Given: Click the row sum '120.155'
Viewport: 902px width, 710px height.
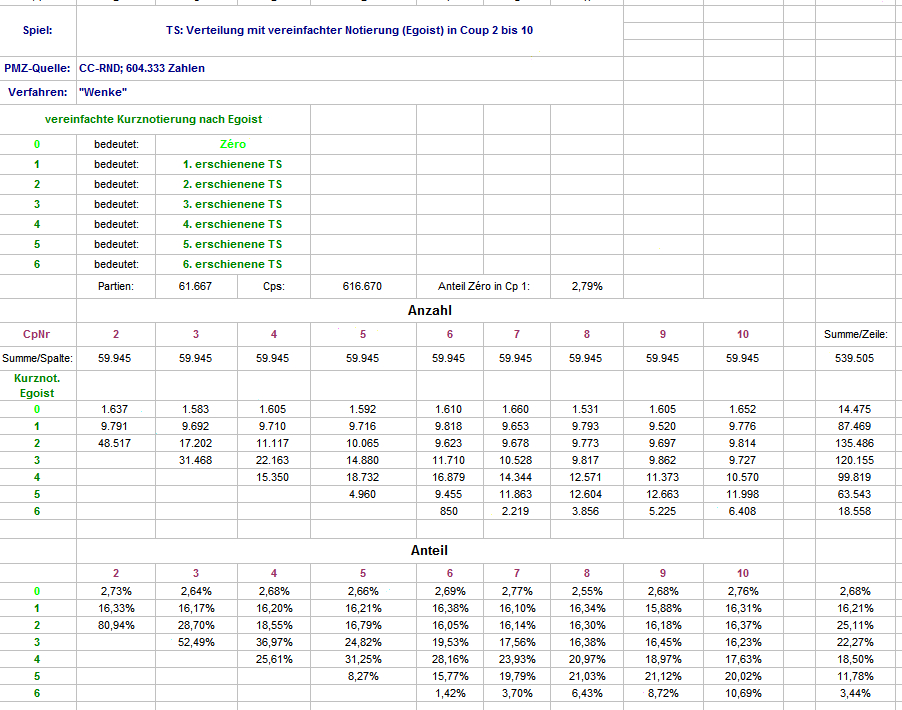Looking at the screenshot, I should [854, 460].
